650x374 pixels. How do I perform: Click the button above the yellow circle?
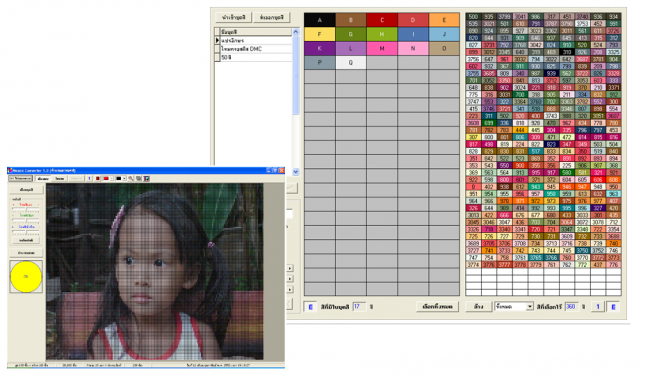click(26, 253)
